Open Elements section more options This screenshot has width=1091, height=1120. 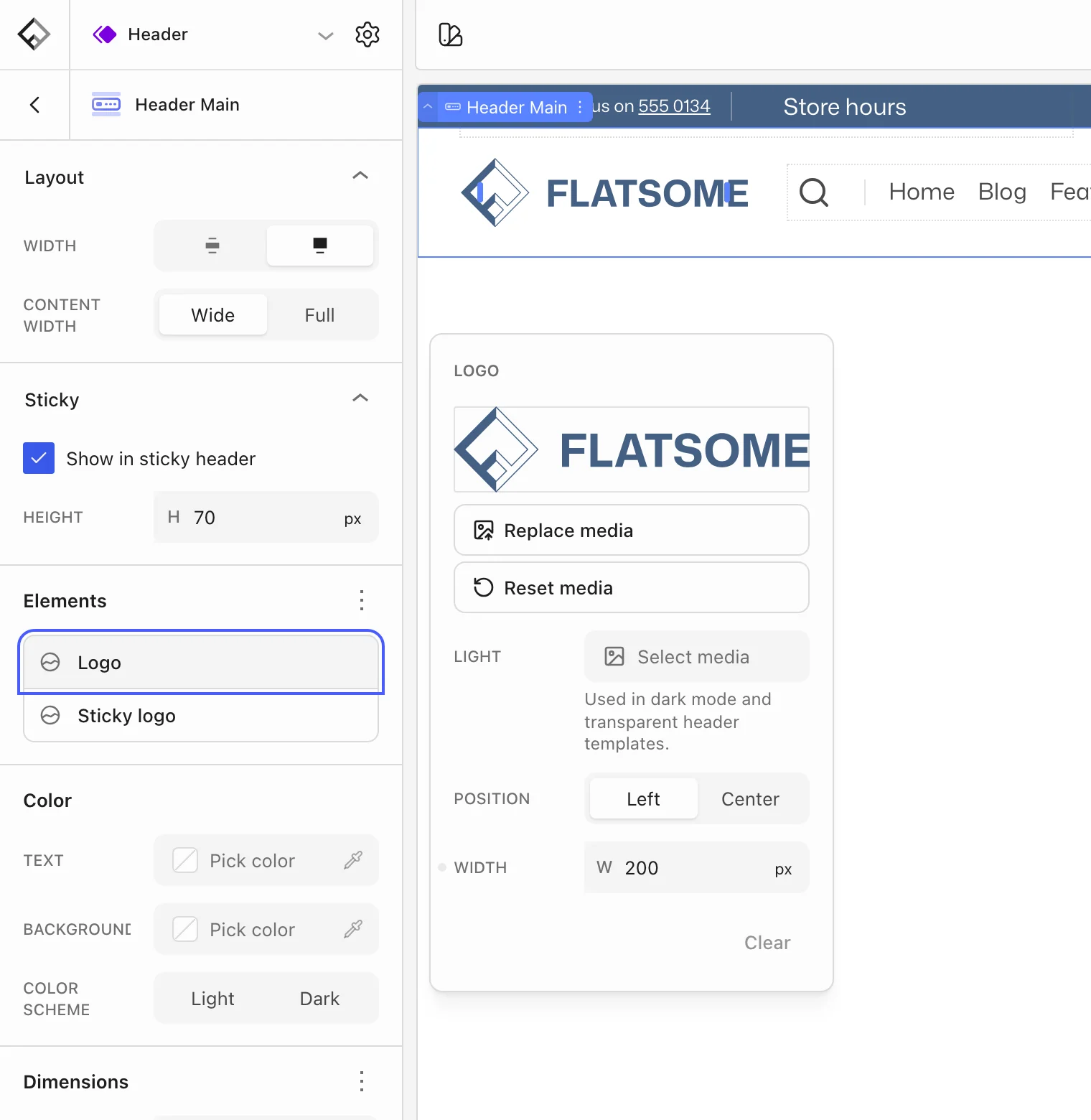pyautogui.click(x=362, y=600)
